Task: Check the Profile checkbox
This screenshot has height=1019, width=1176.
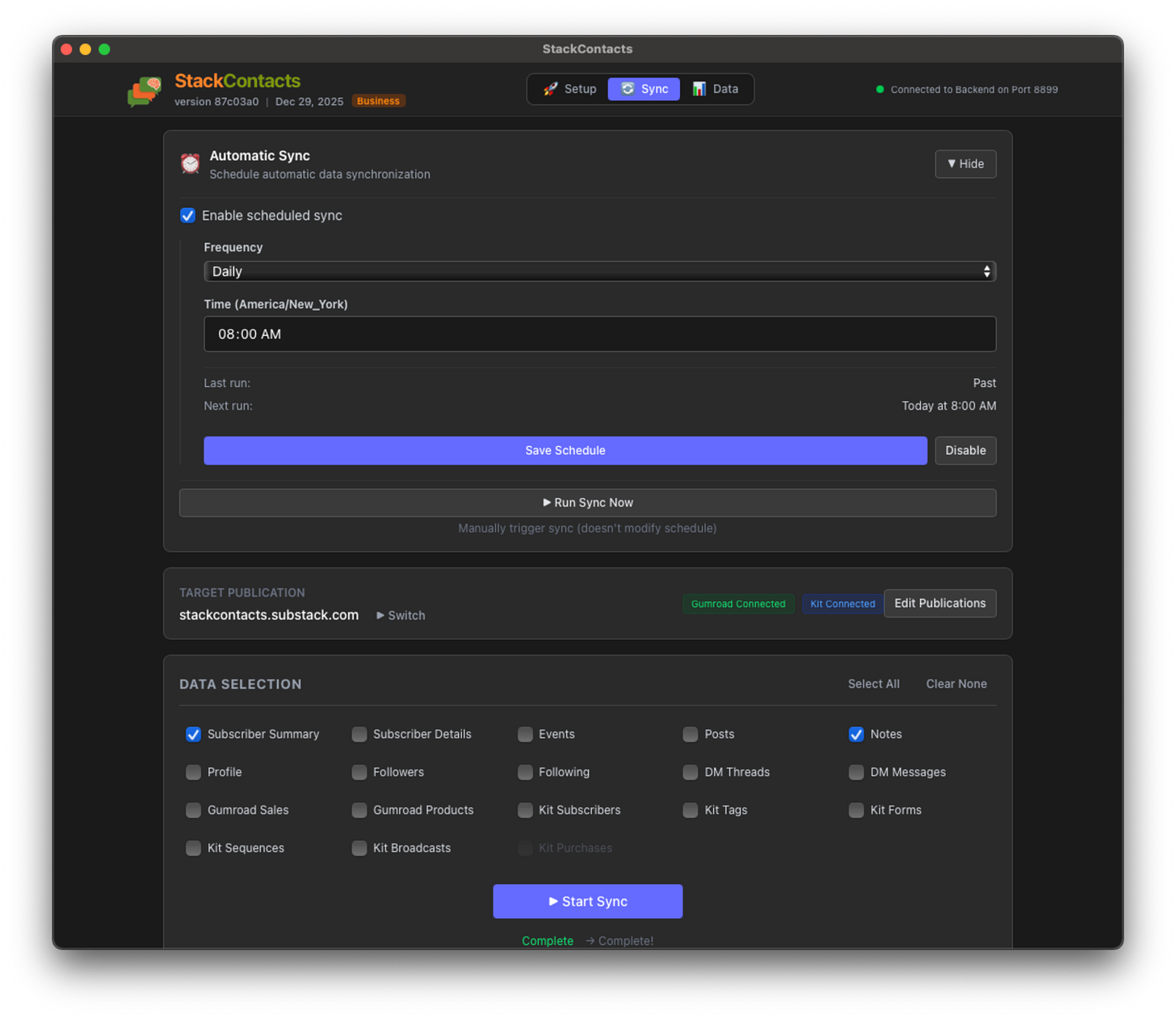Action: [193, 773]
